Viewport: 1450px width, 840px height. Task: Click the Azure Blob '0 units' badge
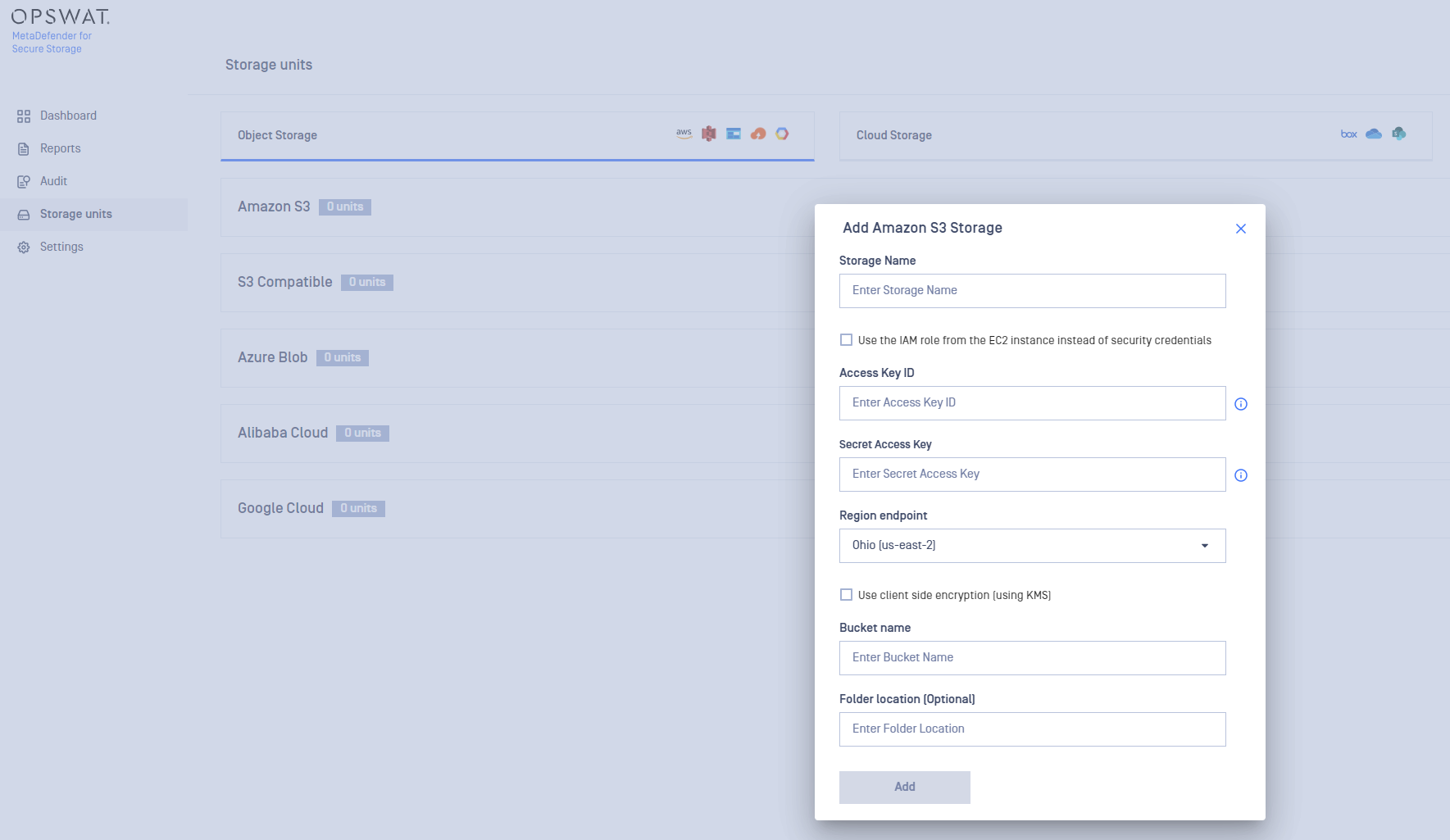[343, 358]
